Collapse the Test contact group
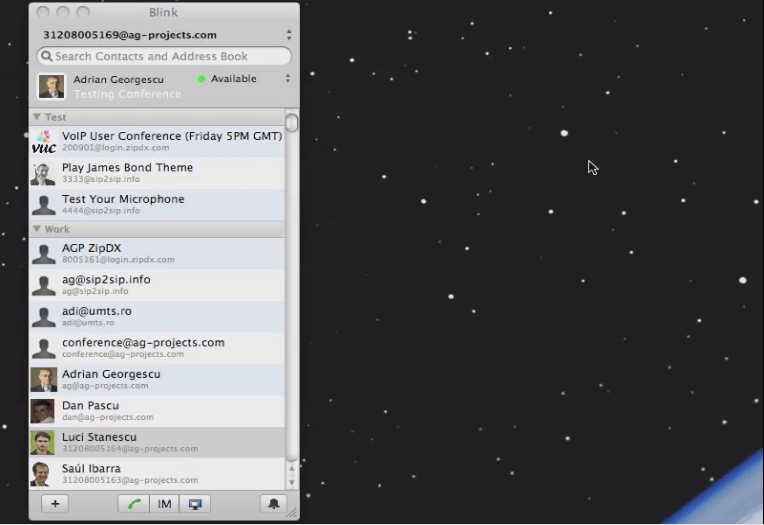The width and height of the screenshot is (764, 525). pos(37,117)
